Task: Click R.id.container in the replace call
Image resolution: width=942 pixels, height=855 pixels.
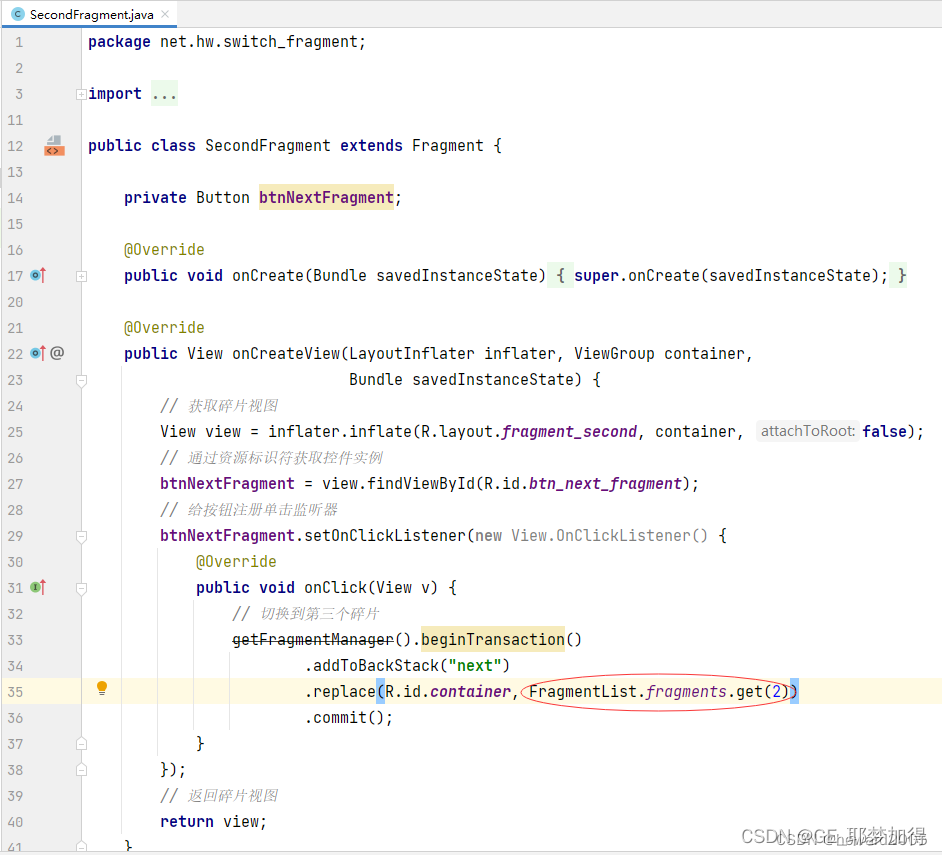Action: tap(448, 692)
